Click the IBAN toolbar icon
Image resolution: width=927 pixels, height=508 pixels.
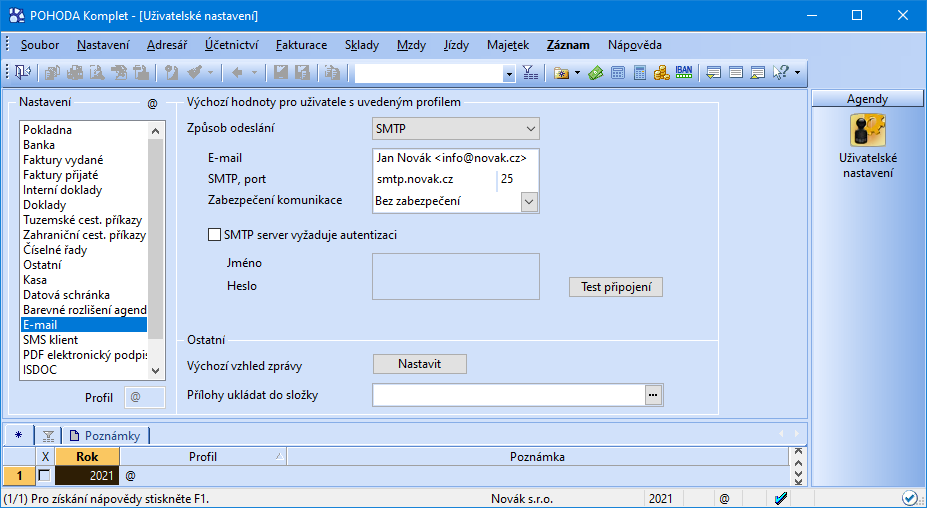point(683,73)
